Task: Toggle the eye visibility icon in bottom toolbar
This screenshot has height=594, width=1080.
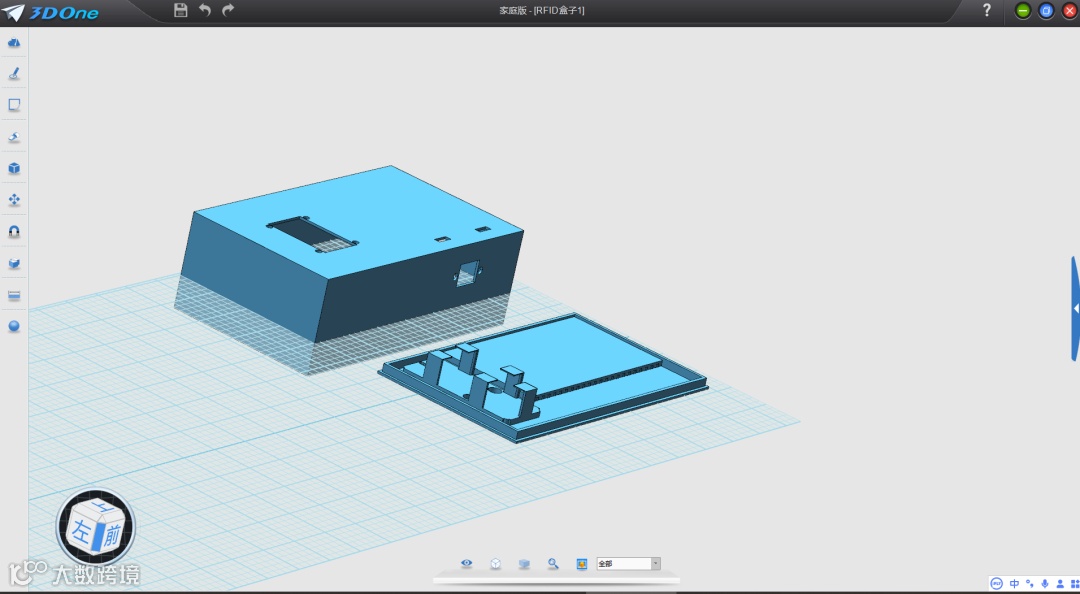Action: click(x=466, y=564)
